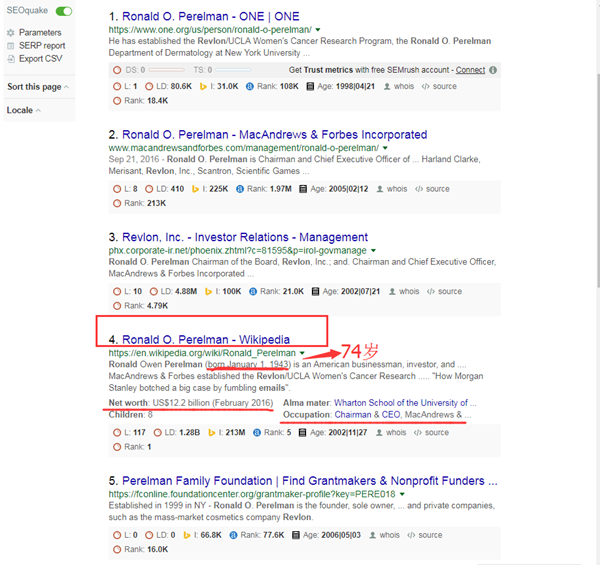Image resolution: width=600 pixels, height=565 pixels.
Task: Open result 4 Ronald O. Perelman - Wikipedia
Action: click(x=206, y=340)
